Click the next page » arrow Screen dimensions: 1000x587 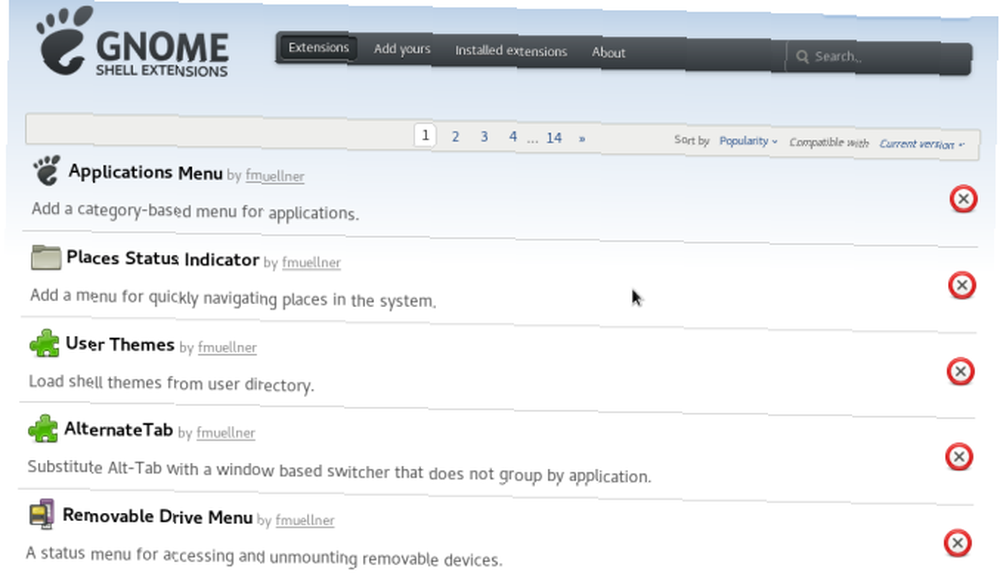[x=582, y=138]
